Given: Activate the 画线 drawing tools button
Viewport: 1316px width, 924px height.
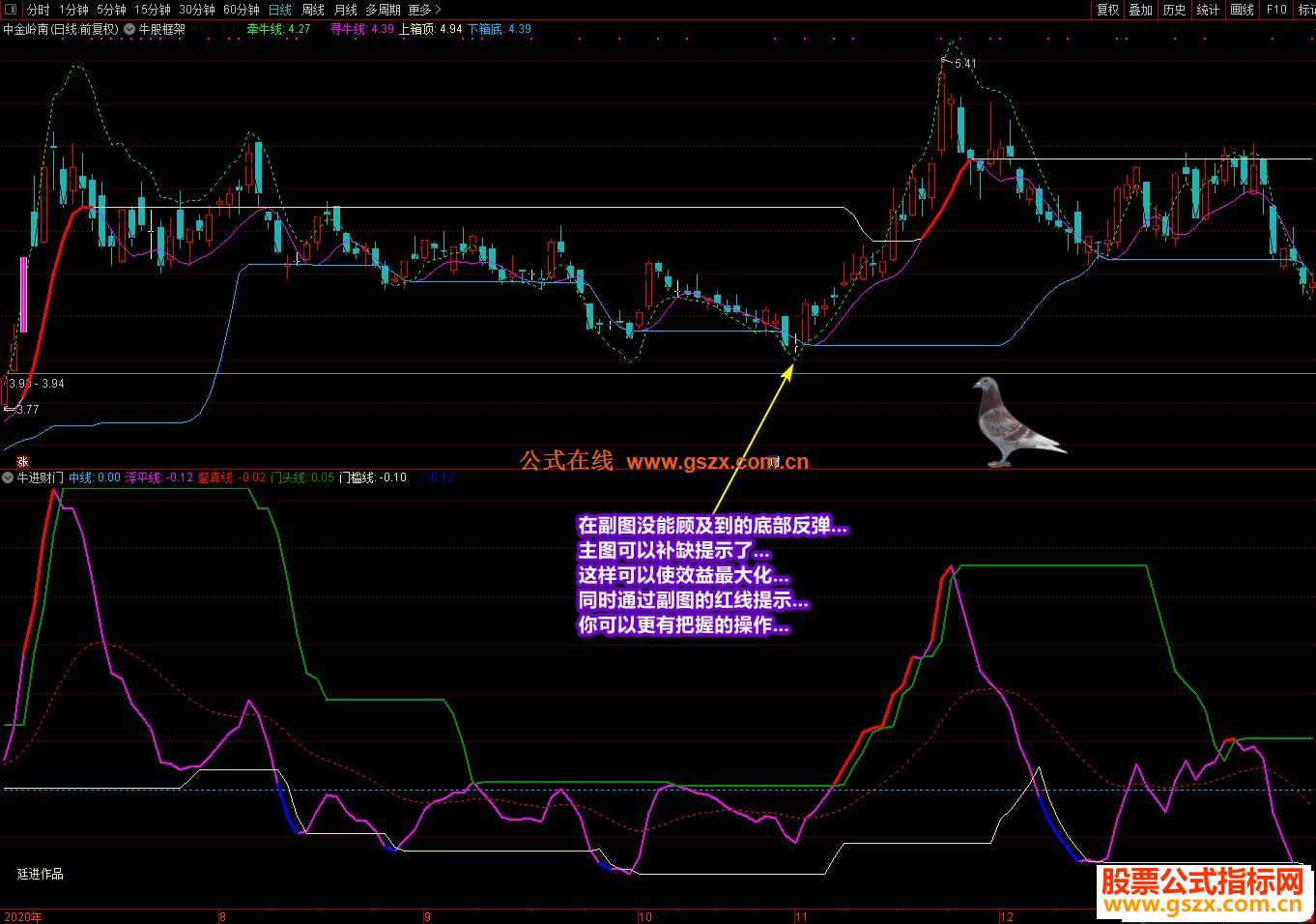Looking at the screenshot, I should pyautogui.click(x=1243, y=10).
